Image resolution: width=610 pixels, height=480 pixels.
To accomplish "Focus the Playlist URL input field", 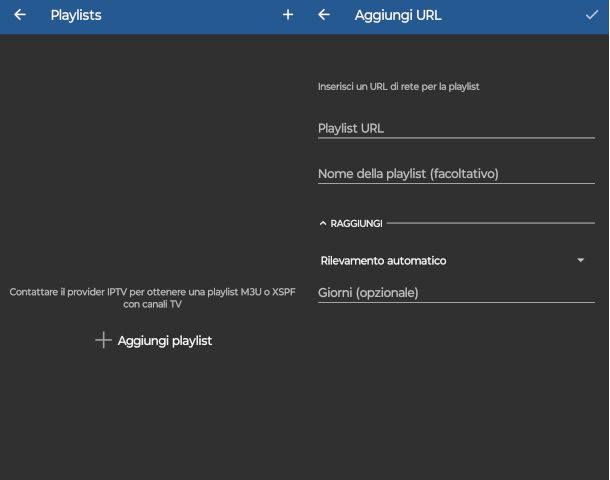I will tap(456, 128).
